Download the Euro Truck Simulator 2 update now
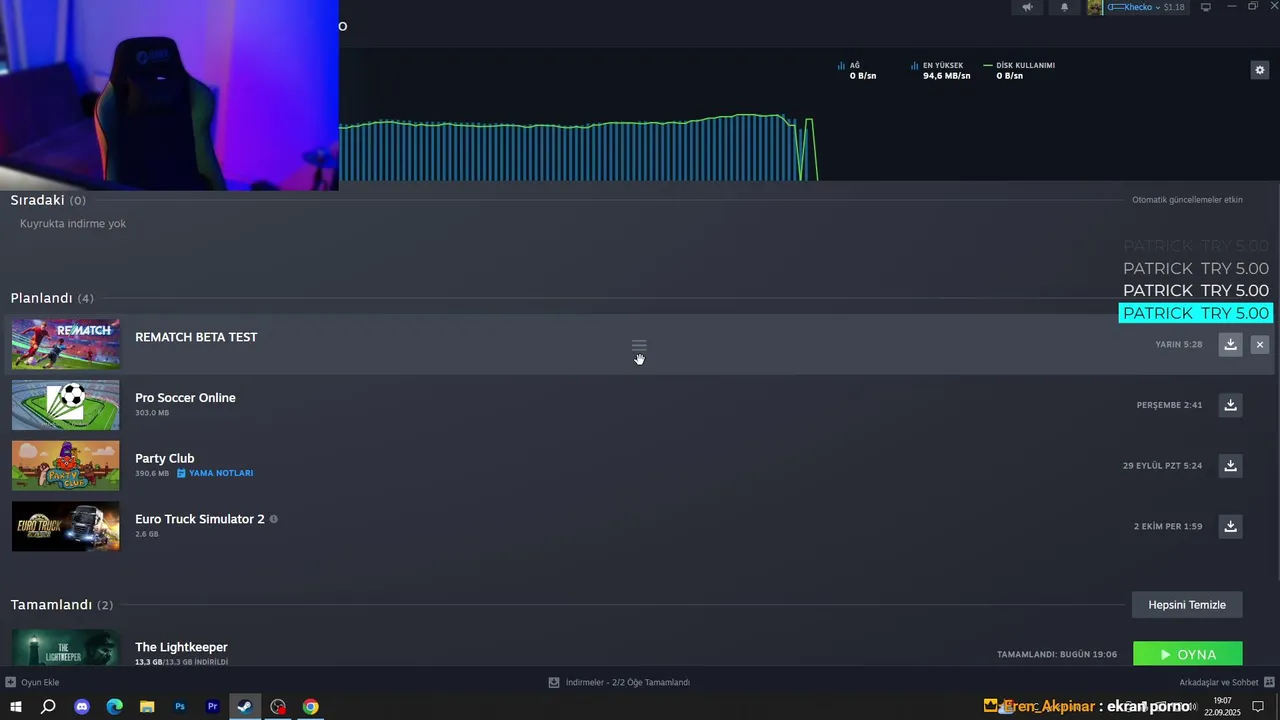Viewport: 1280px width, 720px height. (x=1230, y=526)
